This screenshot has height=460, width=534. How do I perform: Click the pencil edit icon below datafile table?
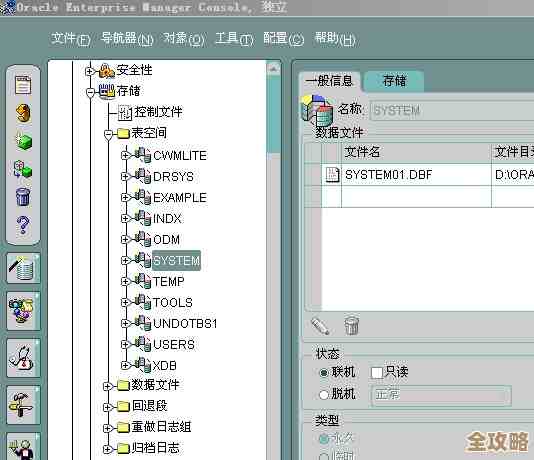tap(320, 326)
